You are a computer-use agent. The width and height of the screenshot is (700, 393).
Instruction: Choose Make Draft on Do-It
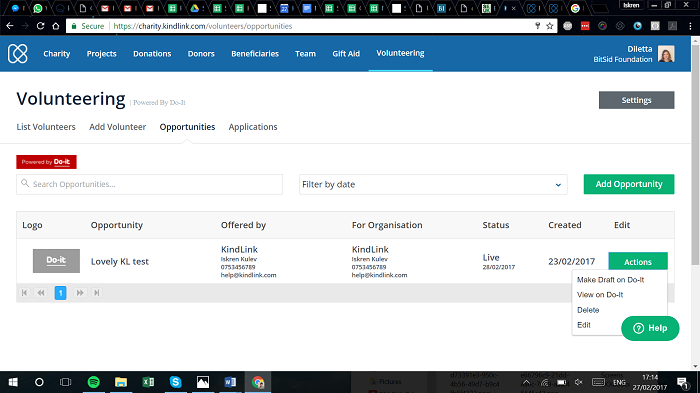pos(610,280)
